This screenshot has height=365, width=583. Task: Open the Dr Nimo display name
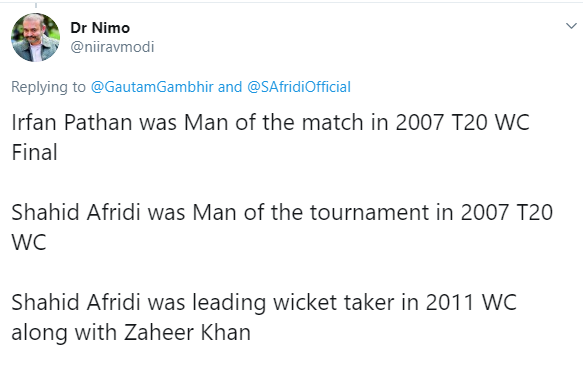pos(100,28)
